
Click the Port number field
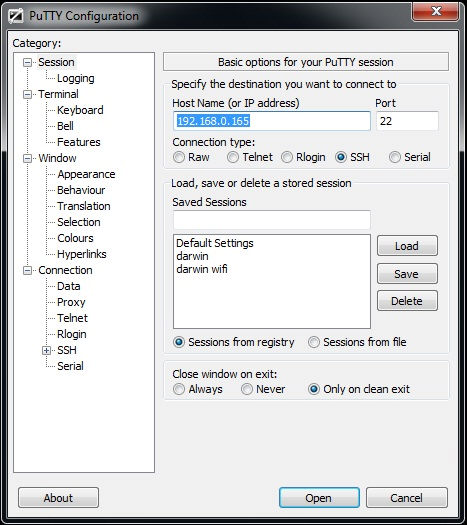coord(407,121)
